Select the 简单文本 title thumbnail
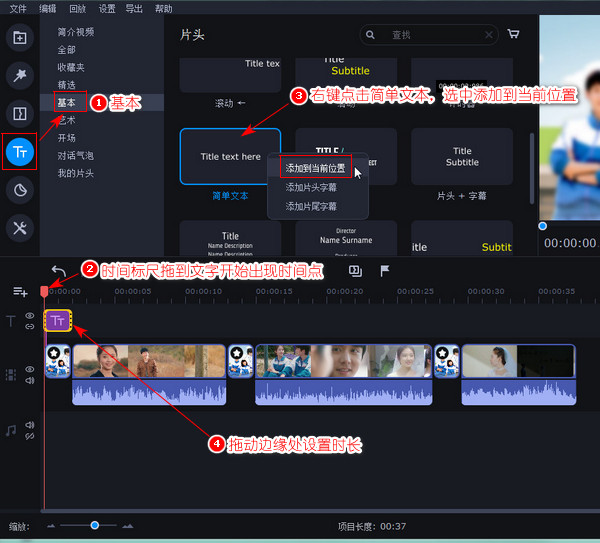Screen dimensions: 600x543 [x=230, y=157]
